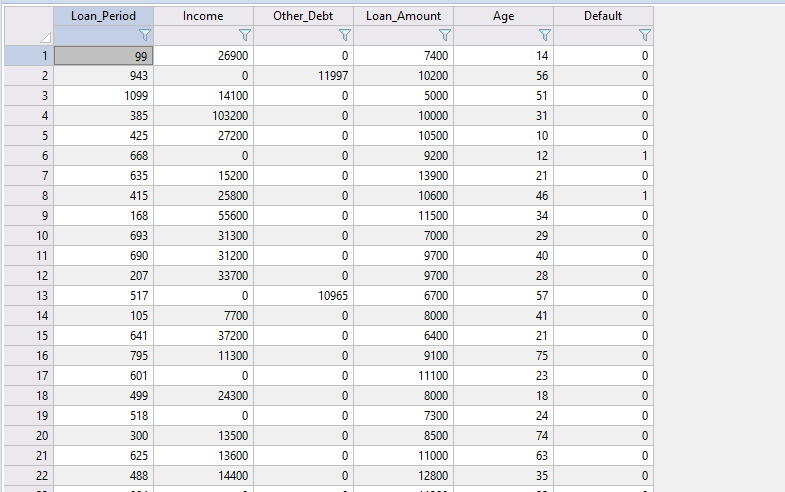
Task: Open the Loan_Amount column filter icon
Action: pos(445,35)
